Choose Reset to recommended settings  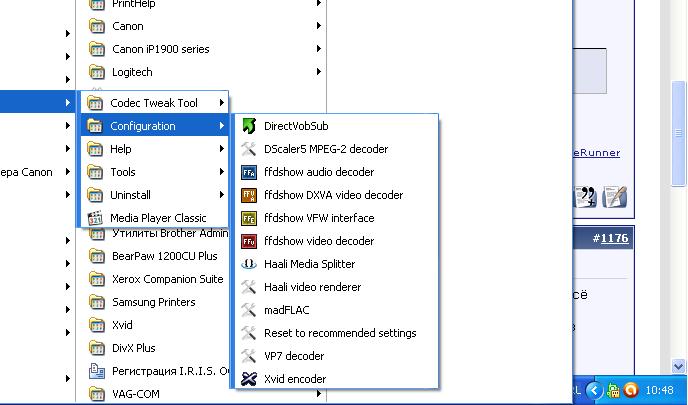tap(339, 333)
